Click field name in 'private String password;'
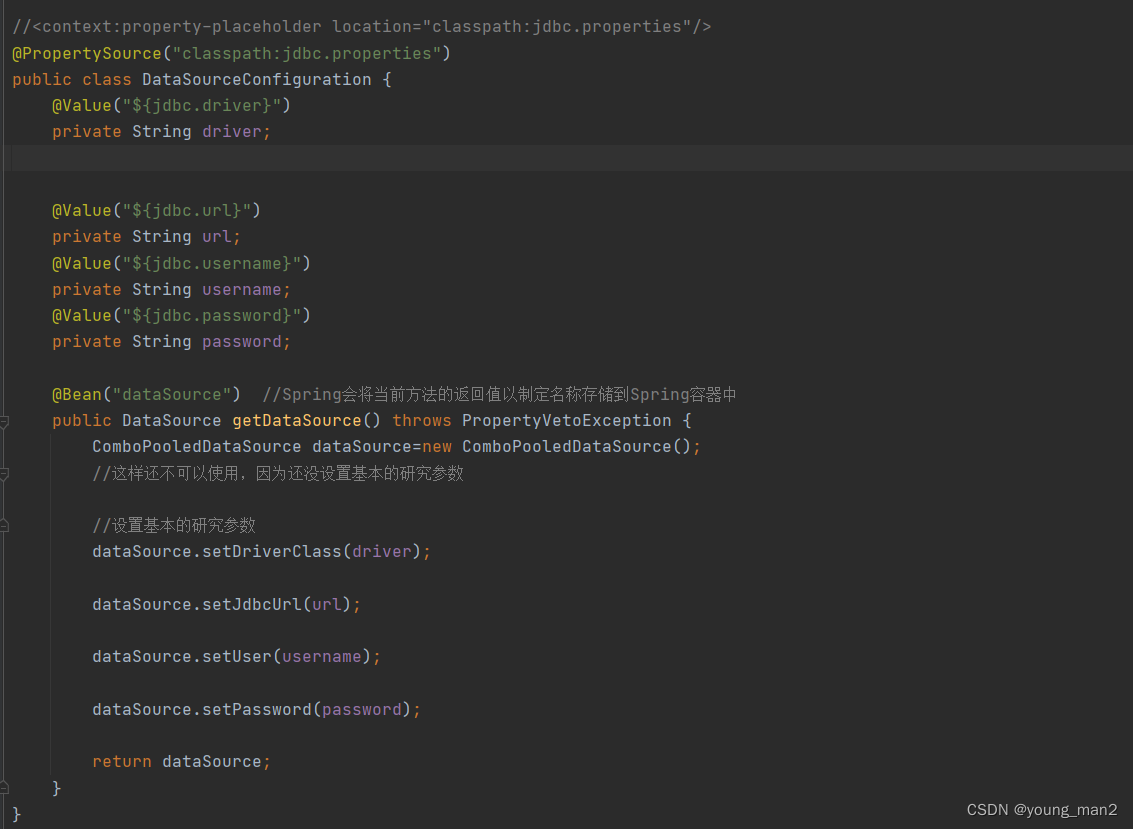Viewport: 1133px width, 829px height. tap(241, 341)
